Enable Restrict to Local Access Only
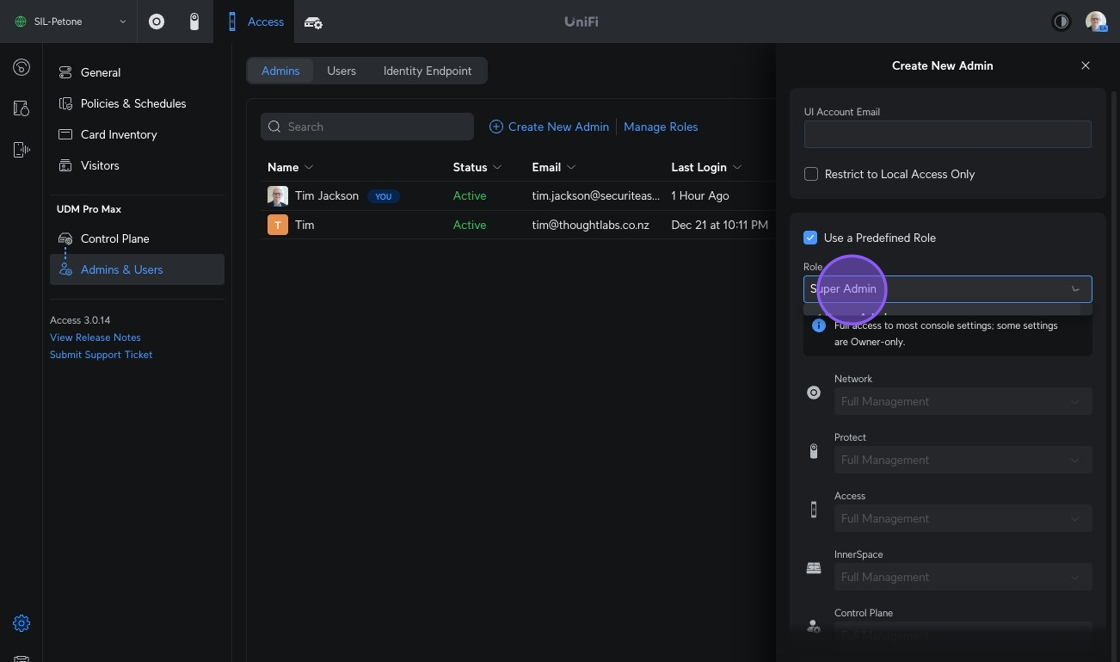The width and height of the screenshot is (1120, 662). coord(811,174)
